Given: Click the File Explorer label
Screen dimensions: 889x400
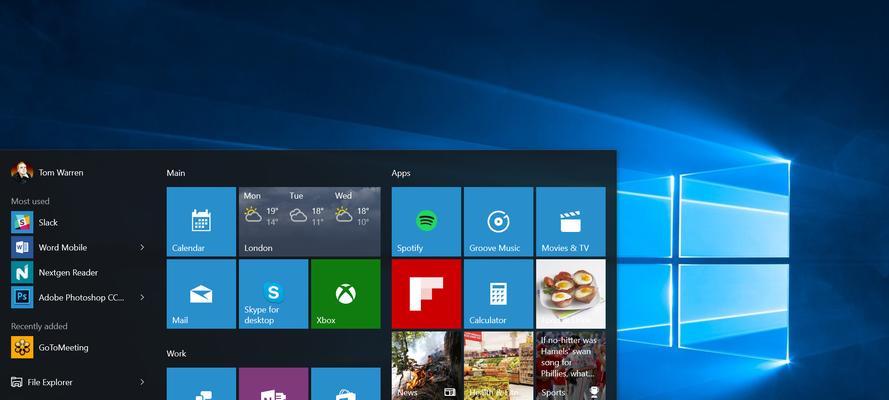Looking at the screenshot, I should pyautogui.click(x=50, y=382).
